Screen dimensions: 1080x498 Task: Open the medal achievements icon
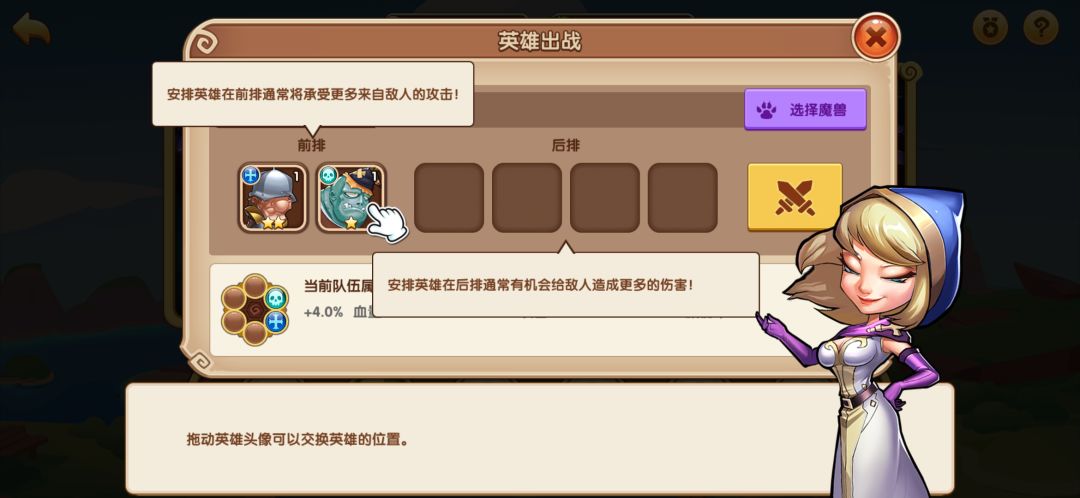point(990,28)
